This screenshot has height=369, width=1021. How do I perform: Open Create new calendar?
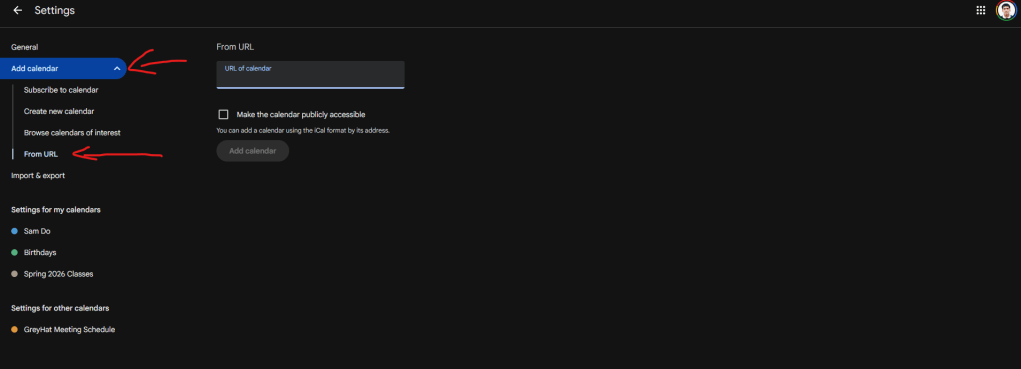59,111
